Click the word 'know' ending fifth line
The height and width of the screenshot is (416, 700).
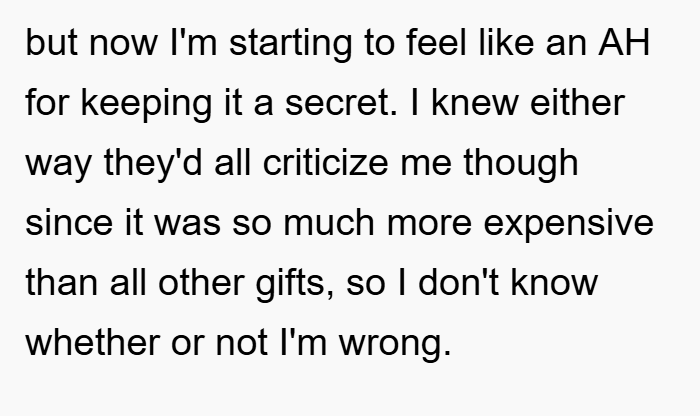tap(554, 282)
